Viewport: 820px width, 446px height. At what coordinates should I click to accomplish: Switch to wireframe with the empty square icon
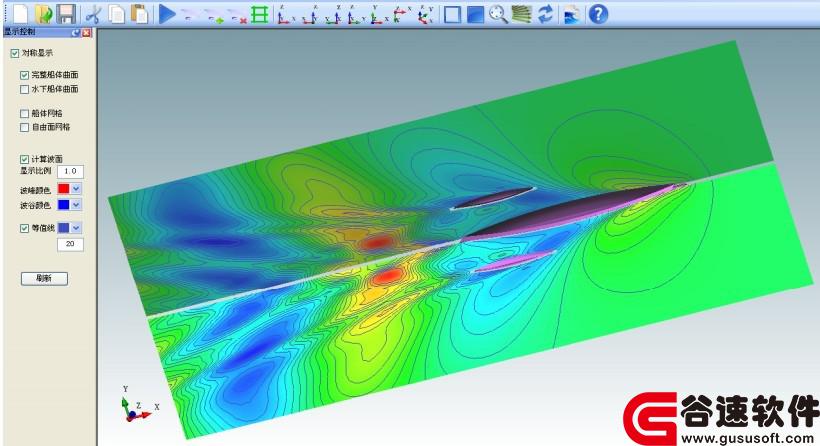pos(452,14)
